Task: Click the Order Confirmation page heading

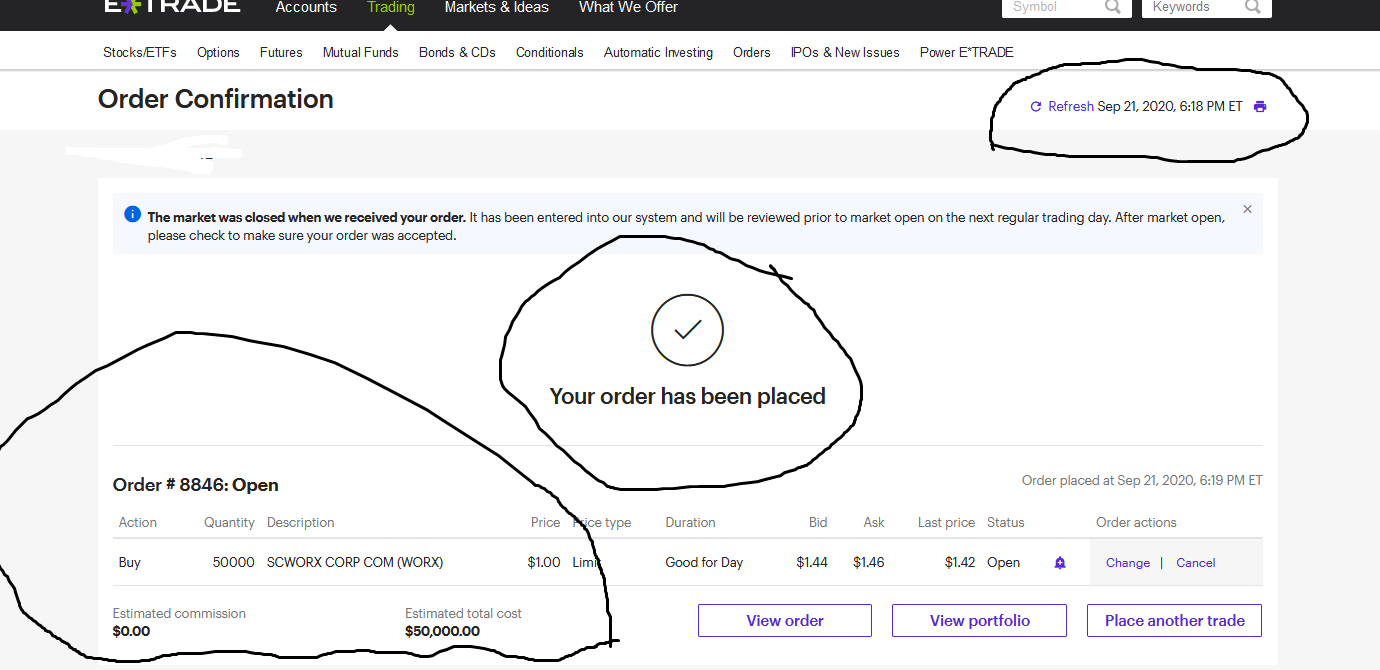Action: pos(216,99)
